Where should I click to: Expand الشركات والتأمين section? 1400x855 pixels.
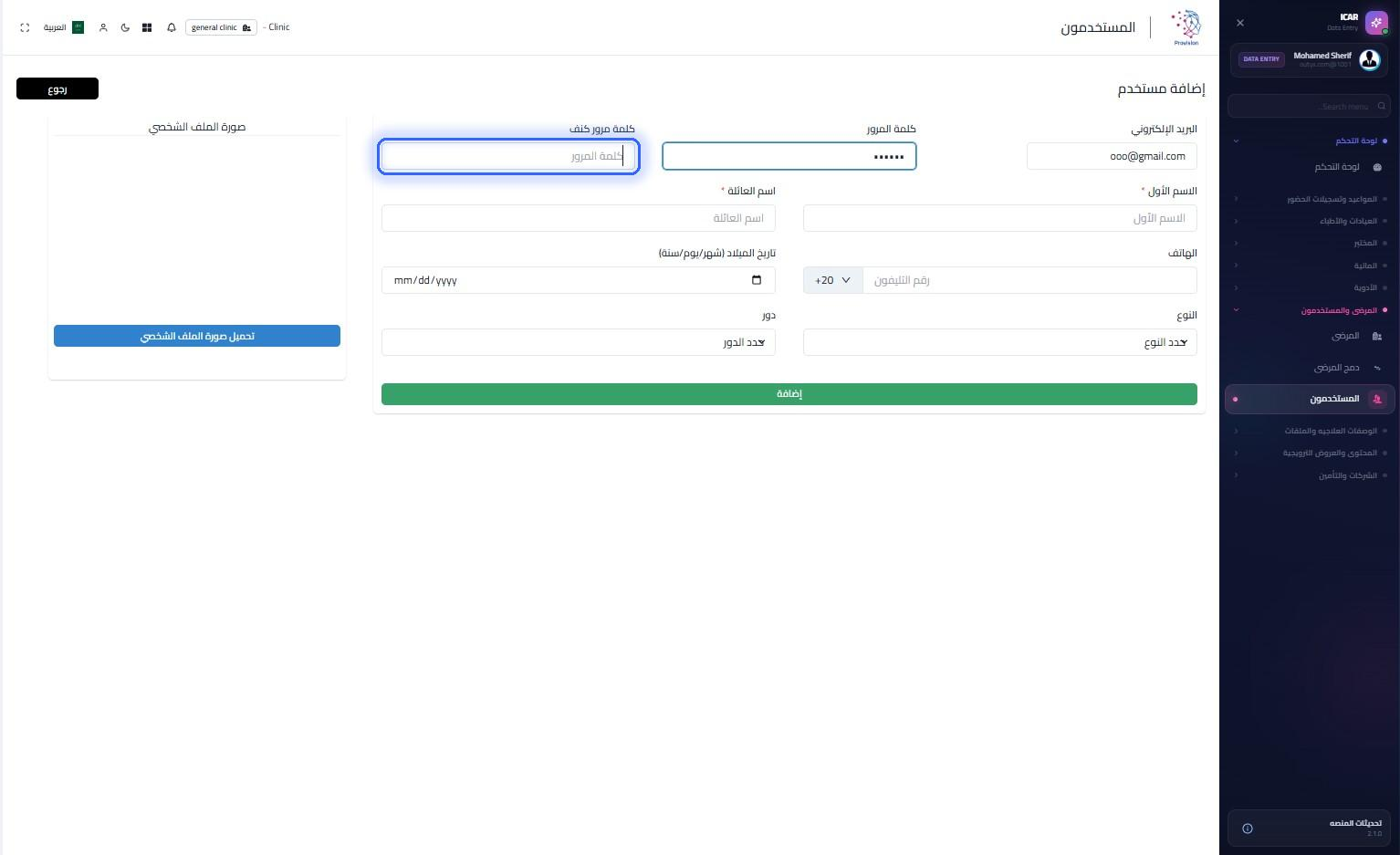1310,475
